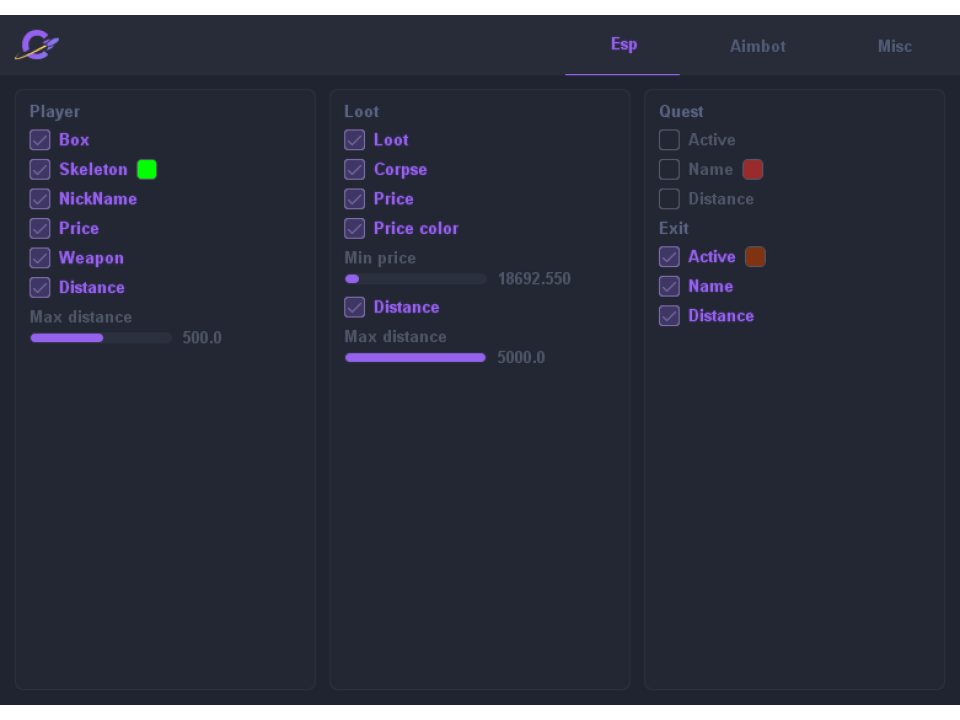This screenshot has width=960, height=720.
Task: Open the Aimbot tab
Action: pyautogui.click(x=757, y=46)
